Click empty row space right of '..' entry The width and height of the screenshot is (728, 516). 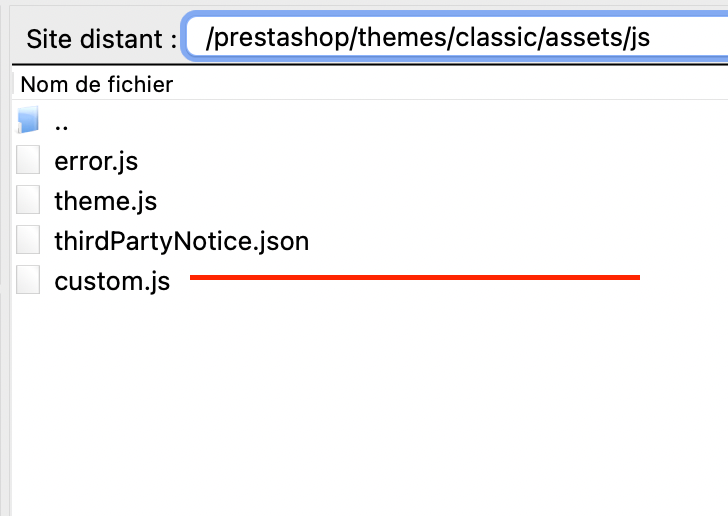(x=400, y=123)
